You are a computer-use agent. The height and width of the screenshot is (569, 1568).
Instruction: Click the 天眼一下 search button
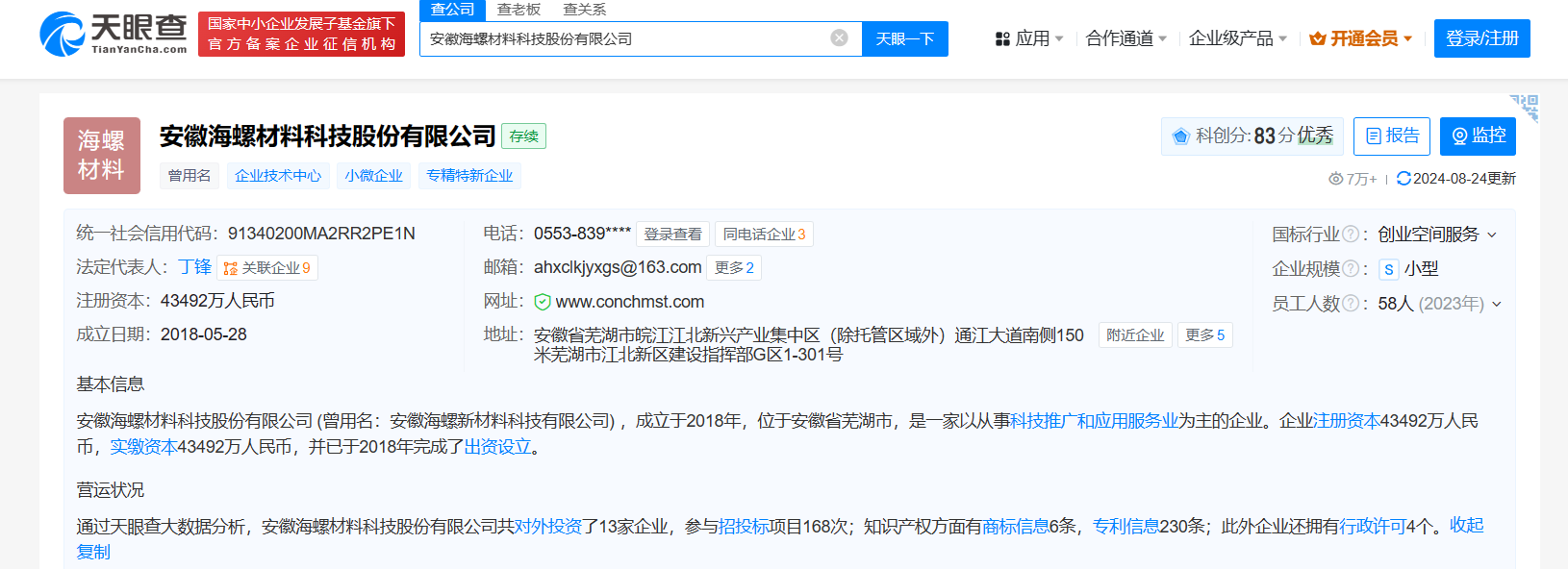pos(905,38)
